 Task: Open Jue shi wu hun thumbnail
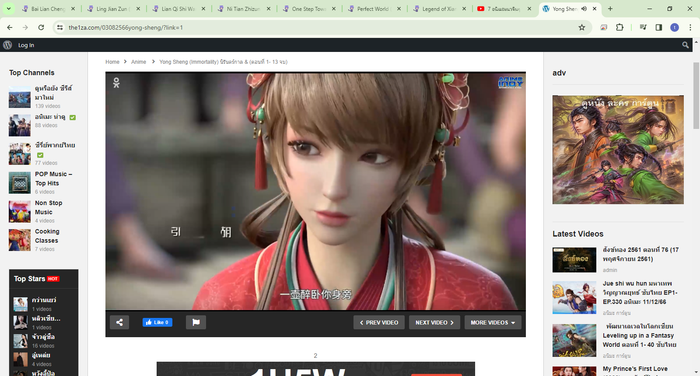click(574, 297)
